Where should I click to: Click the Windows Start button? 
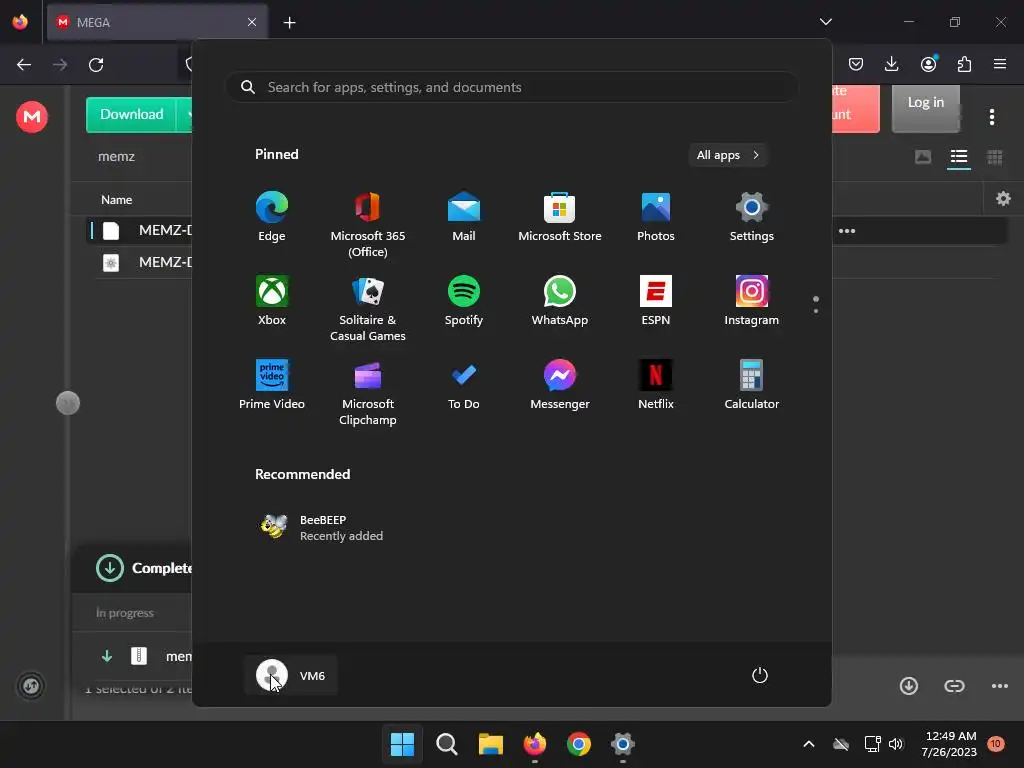click(x=402, y=744)
